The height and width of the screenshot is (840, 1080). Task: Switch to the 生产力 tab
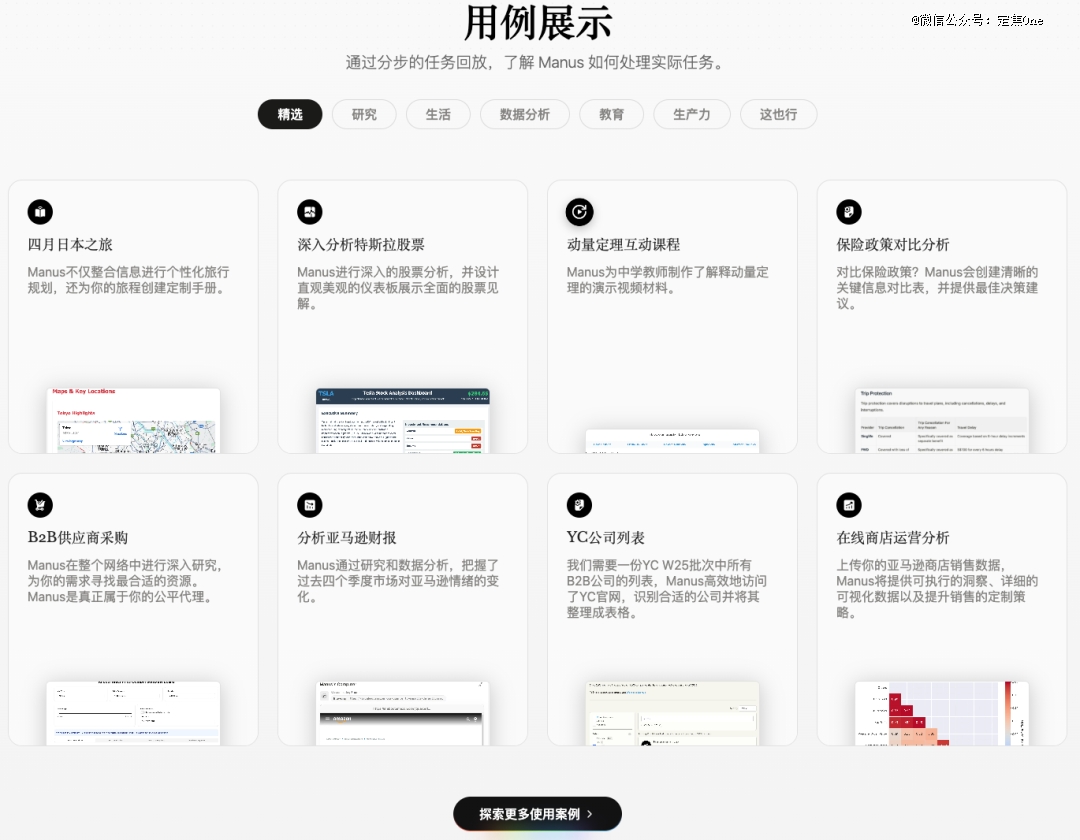pos(692,115)
